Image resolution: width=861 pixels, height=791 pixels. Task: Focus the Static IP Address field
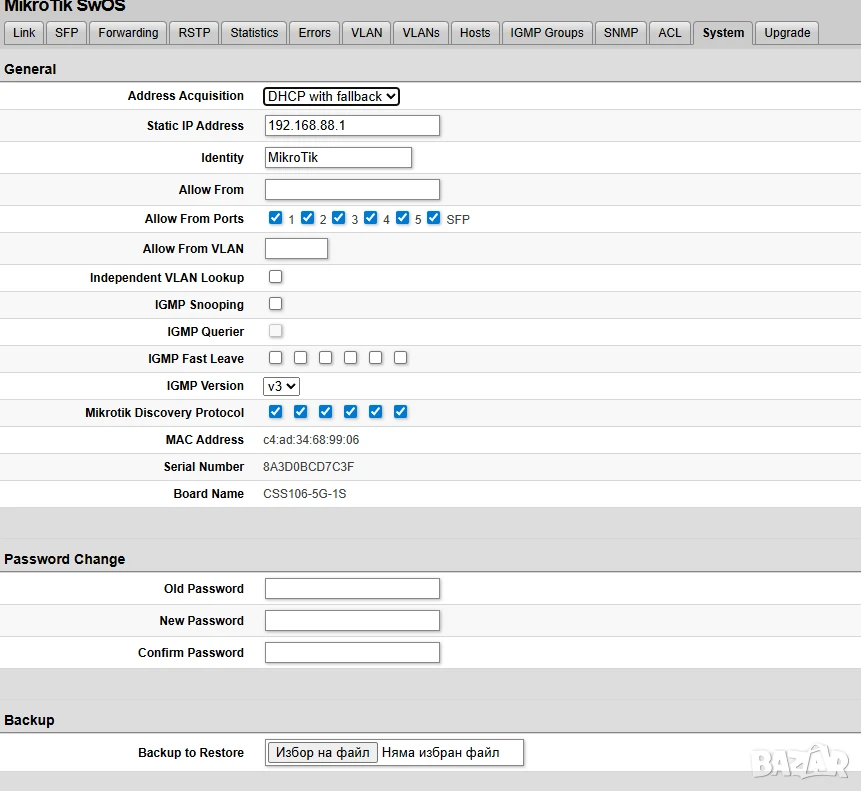point(352,125)
